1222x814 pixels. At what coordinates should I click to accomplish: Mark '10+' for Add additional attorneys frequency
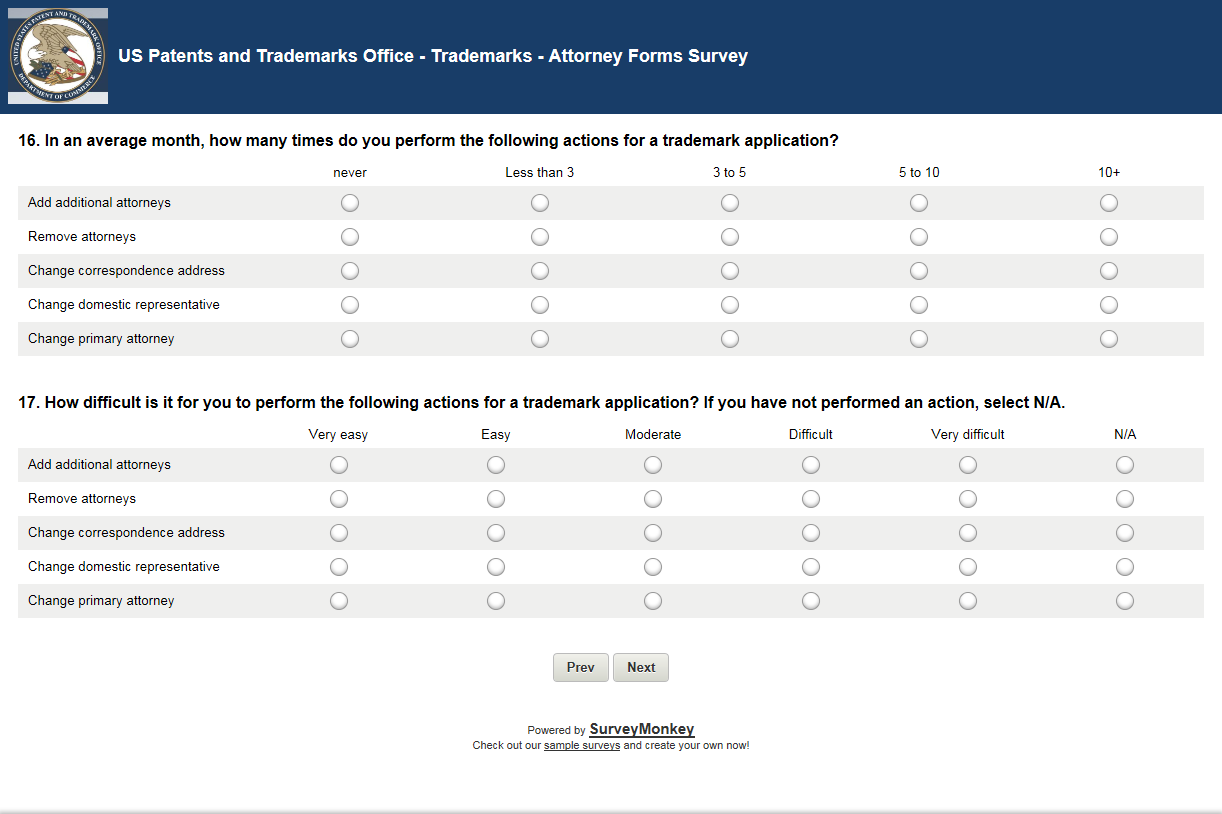point(1109,203)
